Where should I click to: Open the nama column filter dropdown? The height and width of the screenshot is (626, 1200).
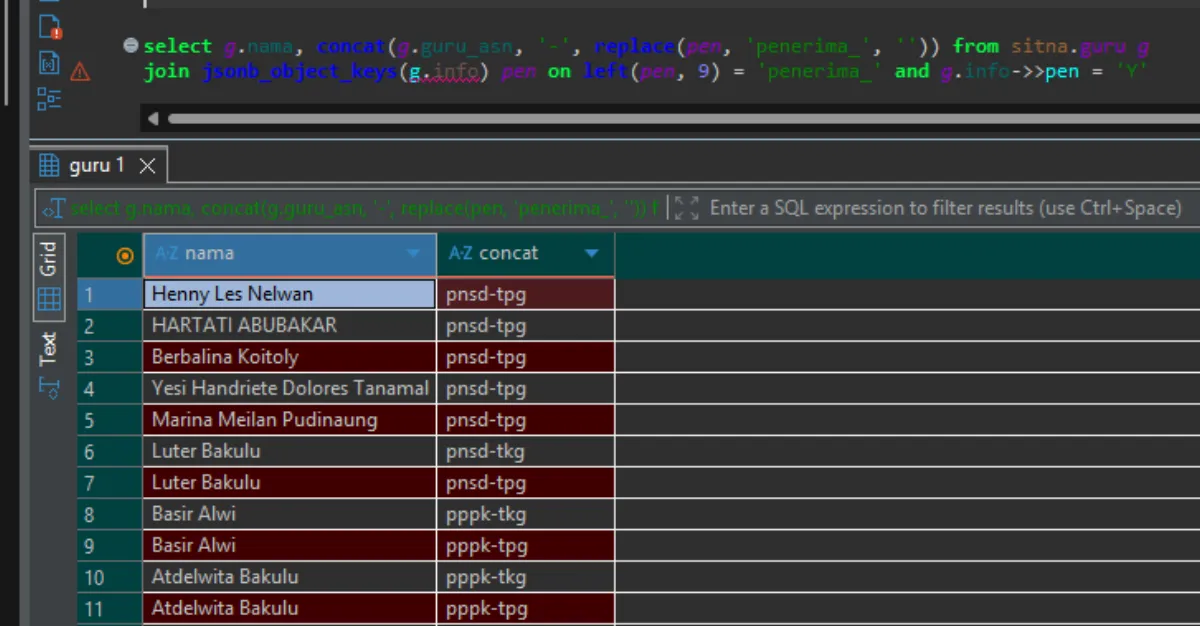click(x=413, y=254)
